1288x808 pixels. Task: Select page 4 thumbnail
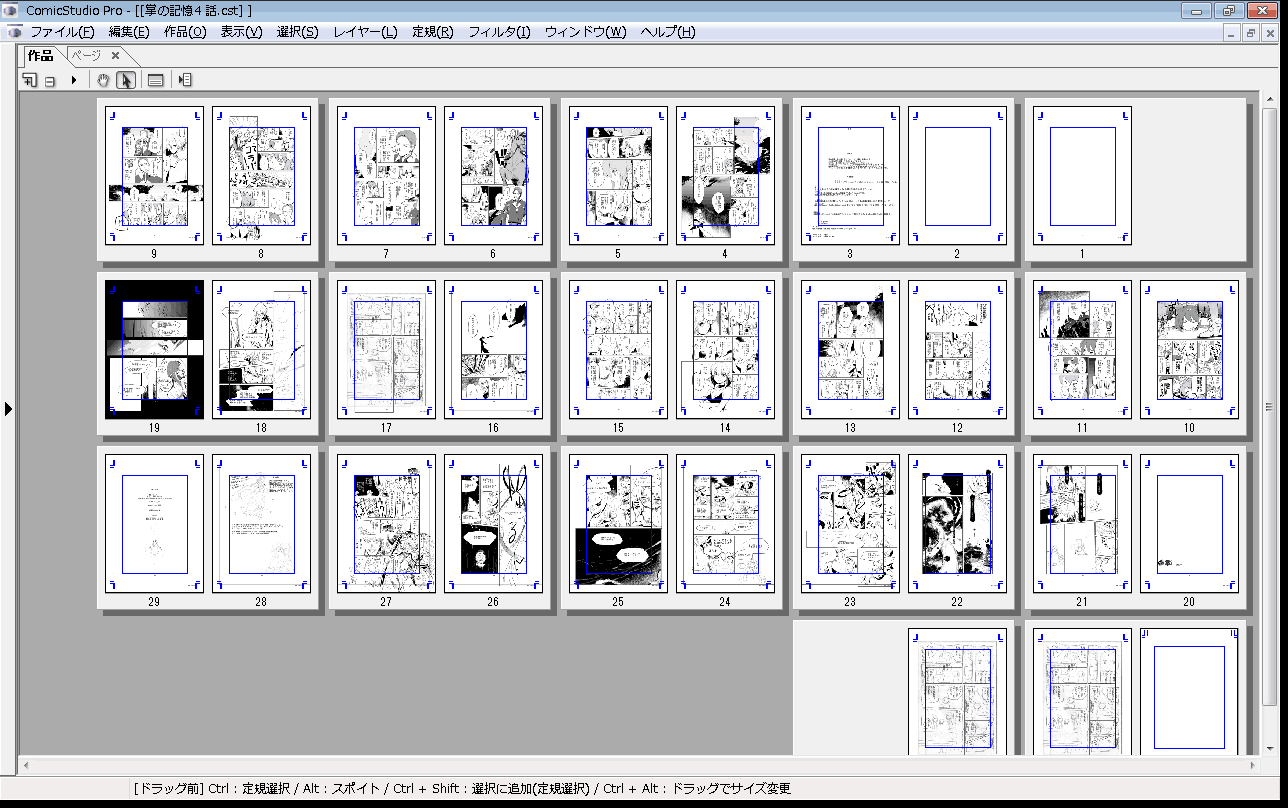[x=725, y=176]
